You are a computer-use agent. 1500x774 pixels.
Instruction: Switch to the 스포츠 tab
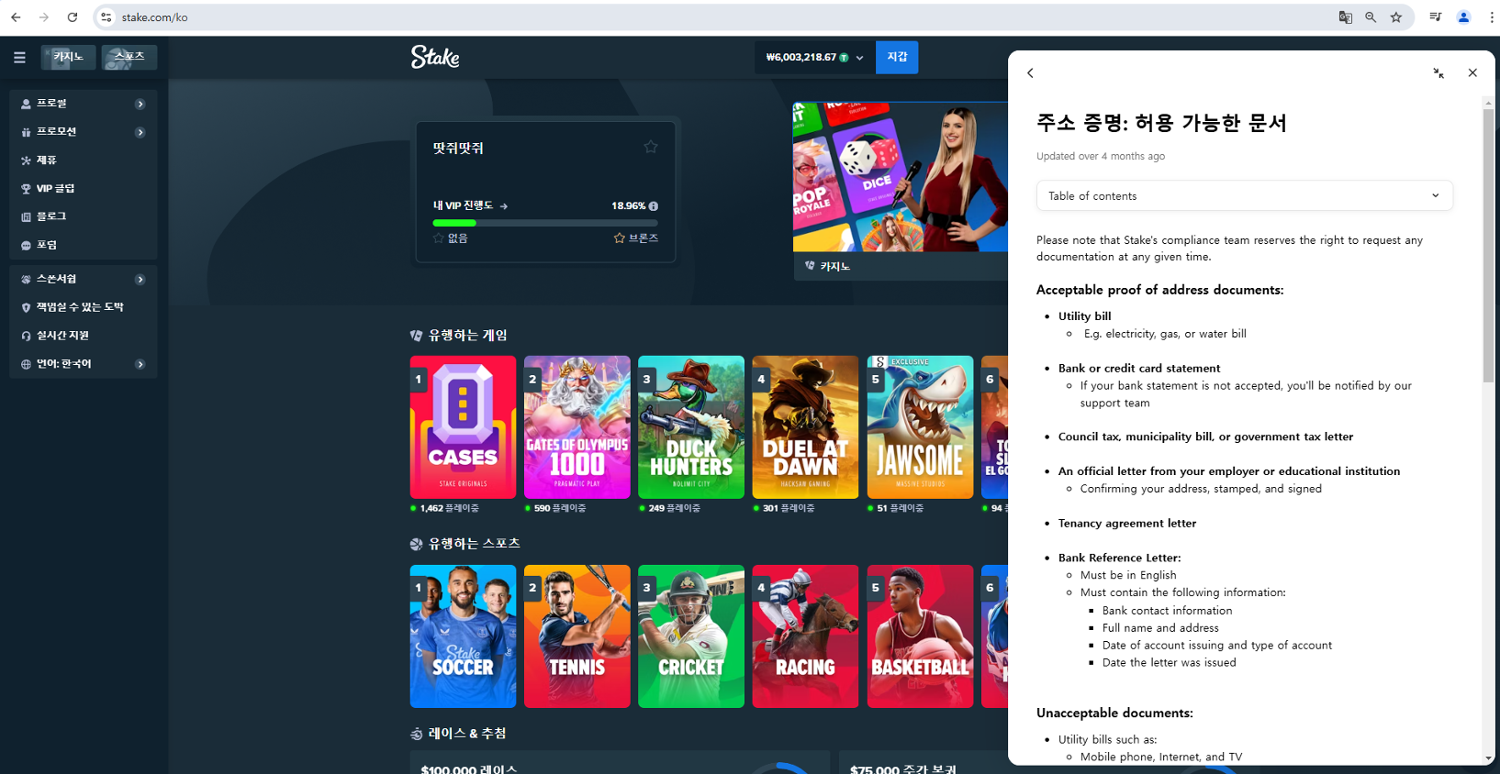click(x=129, y=58)
